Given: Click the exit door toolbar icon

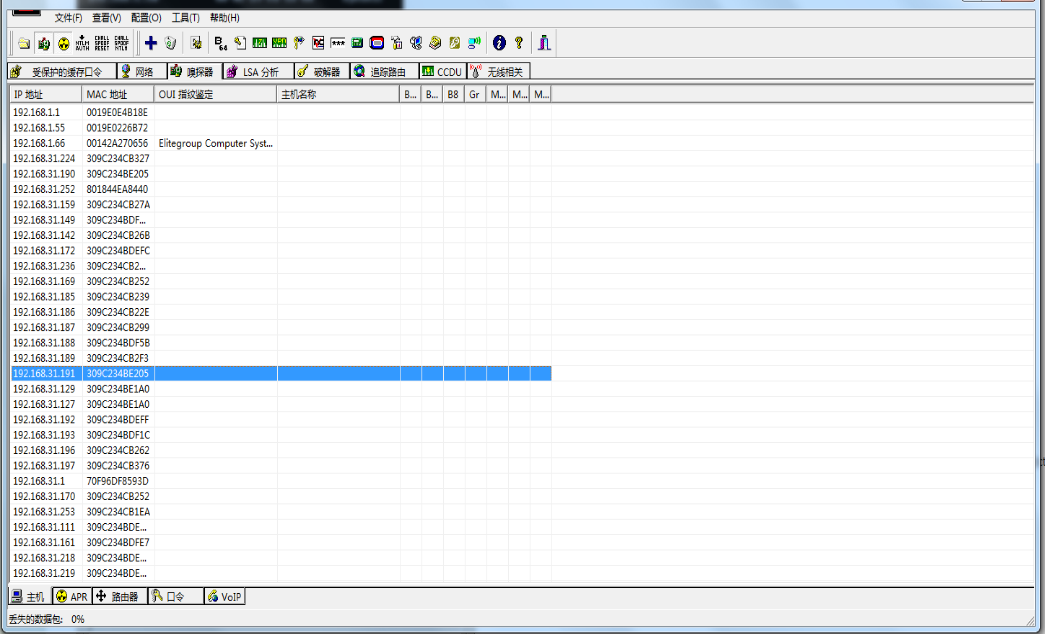Looking at the screenshot, I should pos(544,43).
